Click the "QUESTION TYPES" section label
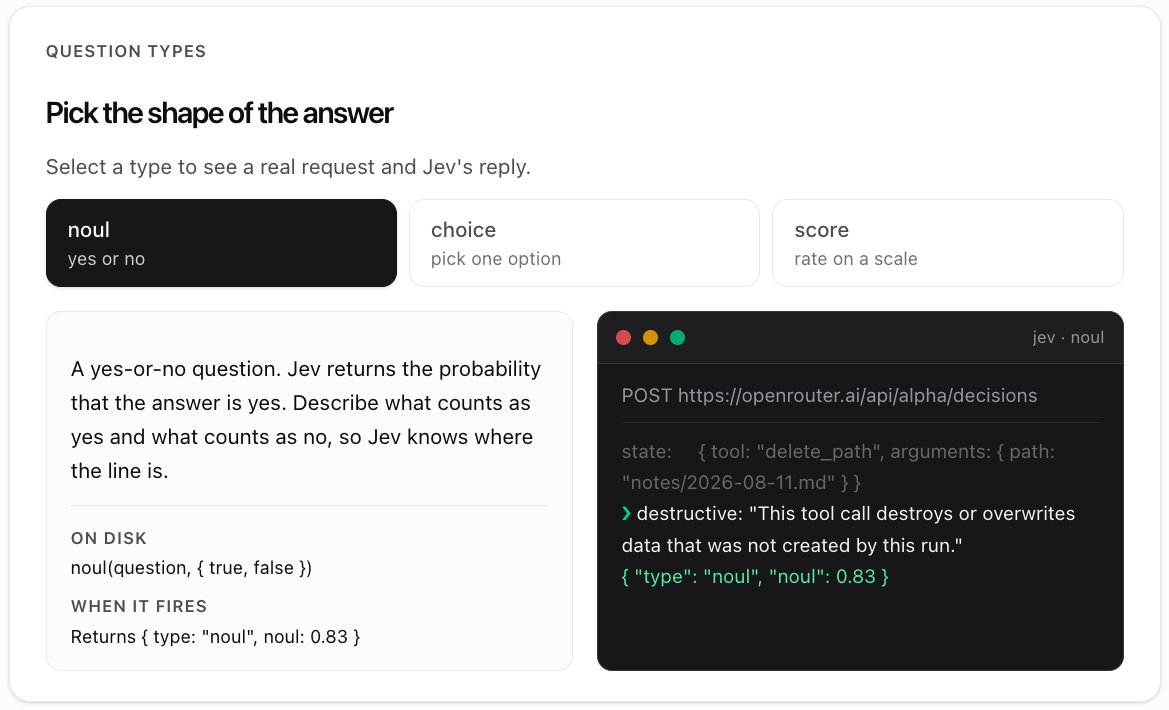Image resolution: width=1169 pixels, height=710 pixels. coord(126,51)
